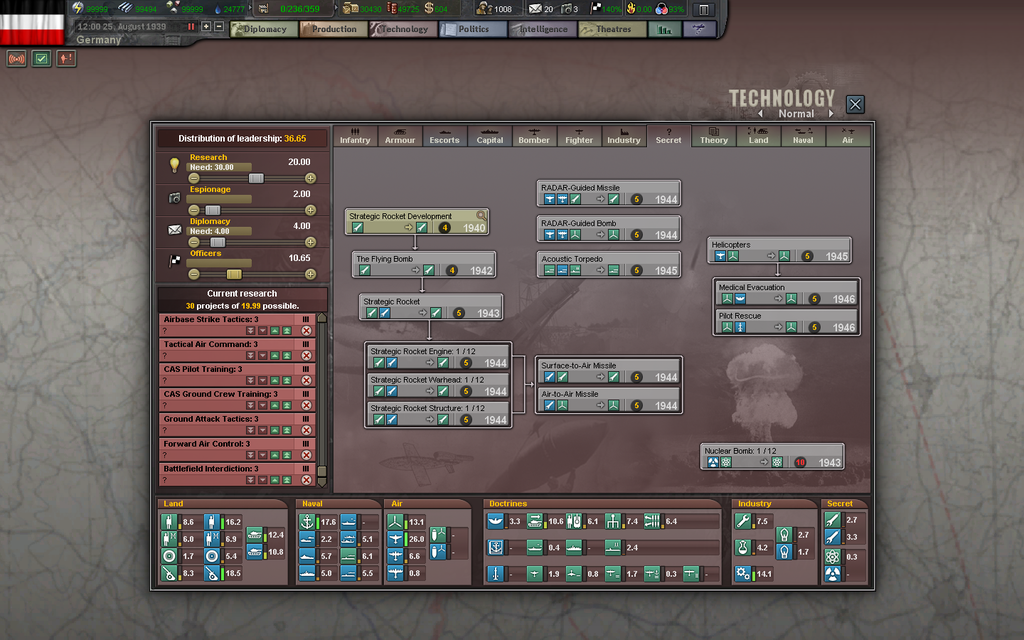The image size is (1024, 640).
Task: Adjust the Officers leadership slider
Action: [234, 274]
